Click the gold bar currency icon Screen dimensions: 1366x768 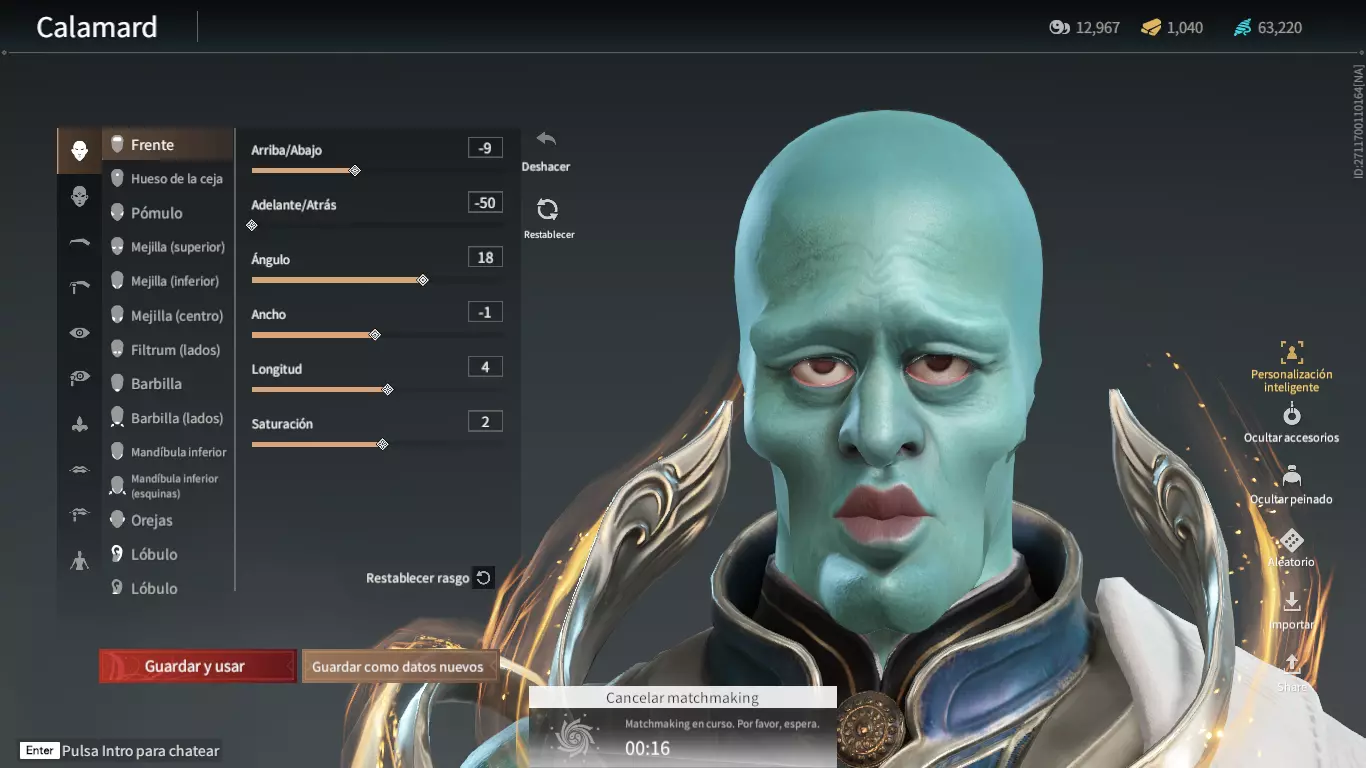pos(1151,28)
